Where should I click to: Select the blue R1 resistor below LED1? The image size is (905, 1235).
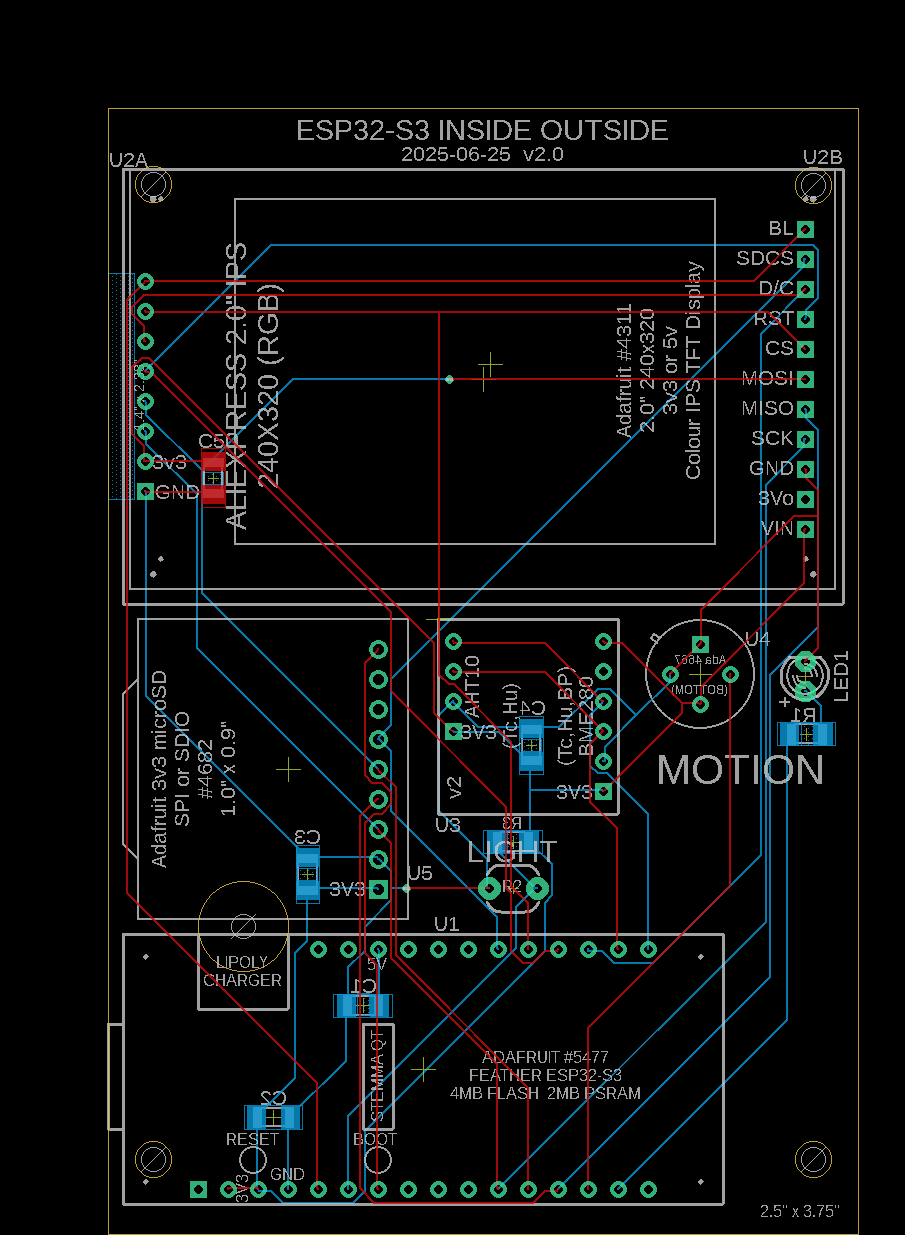tap(805, 734)
